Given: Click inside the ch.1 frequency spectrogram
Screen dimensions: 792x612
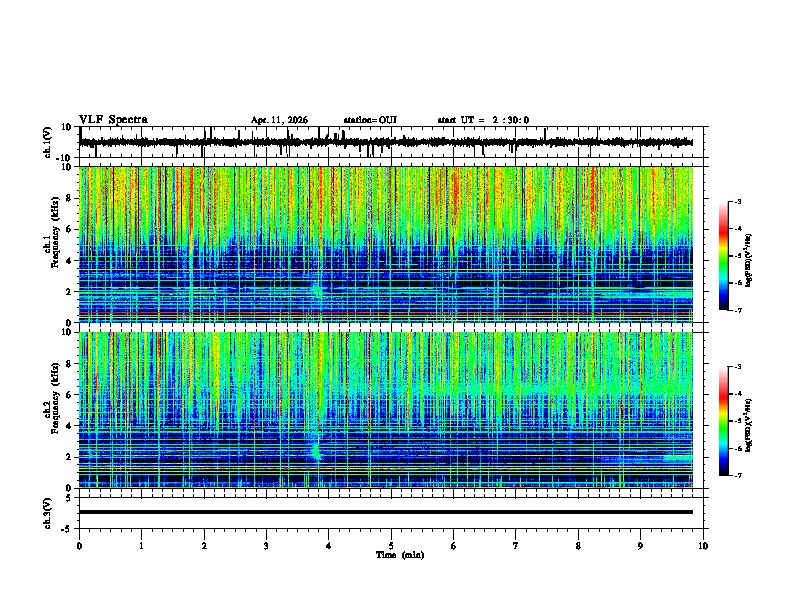Looking at the screenshot, I should pyautogui.click(x=386, y=244).
